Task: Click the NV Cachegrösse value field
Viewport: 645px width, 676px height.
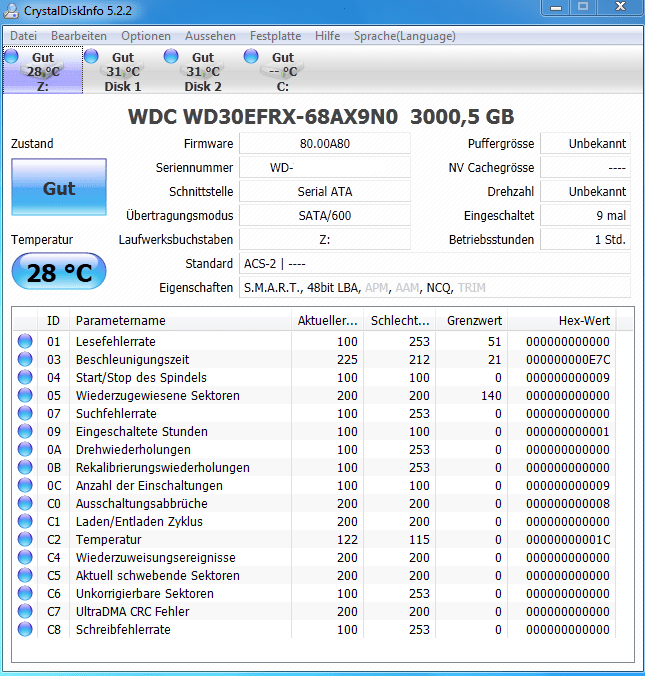Action: [x=586, y=167]
